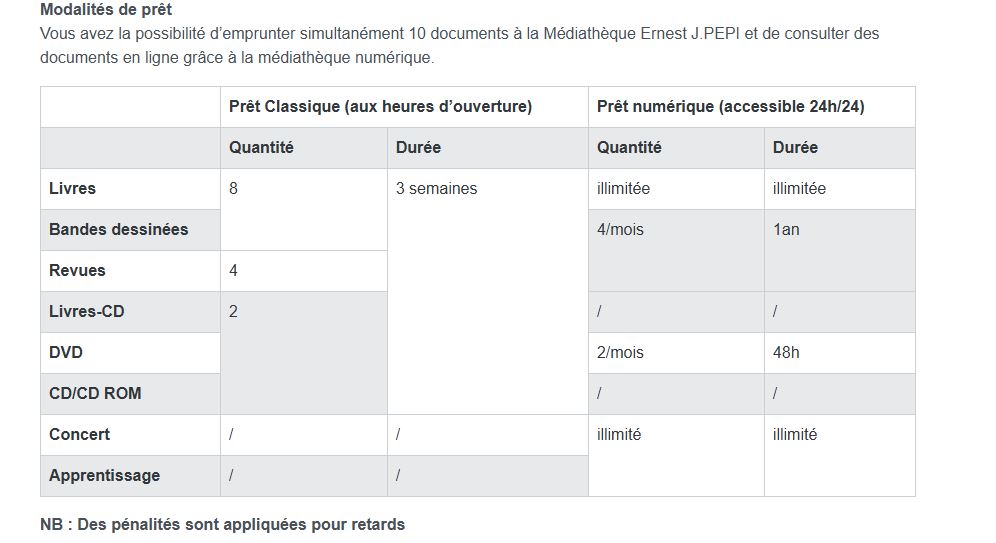Select the "CD/CD ROM" row label
Viewport: 996px width, 543px height.
(95, 393)
